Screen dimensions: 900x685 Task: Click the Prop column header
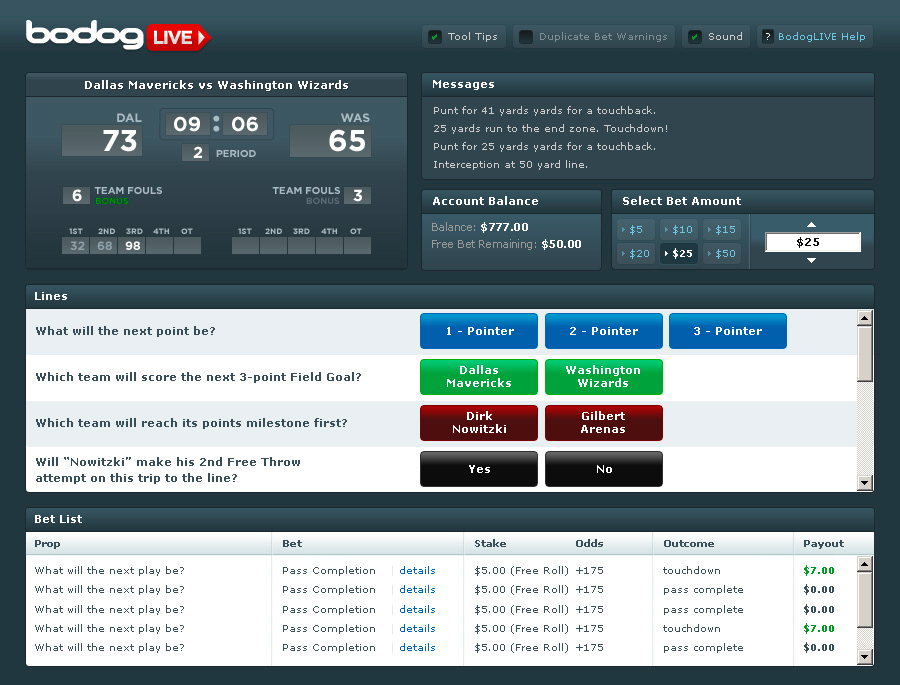click(47, 543)
